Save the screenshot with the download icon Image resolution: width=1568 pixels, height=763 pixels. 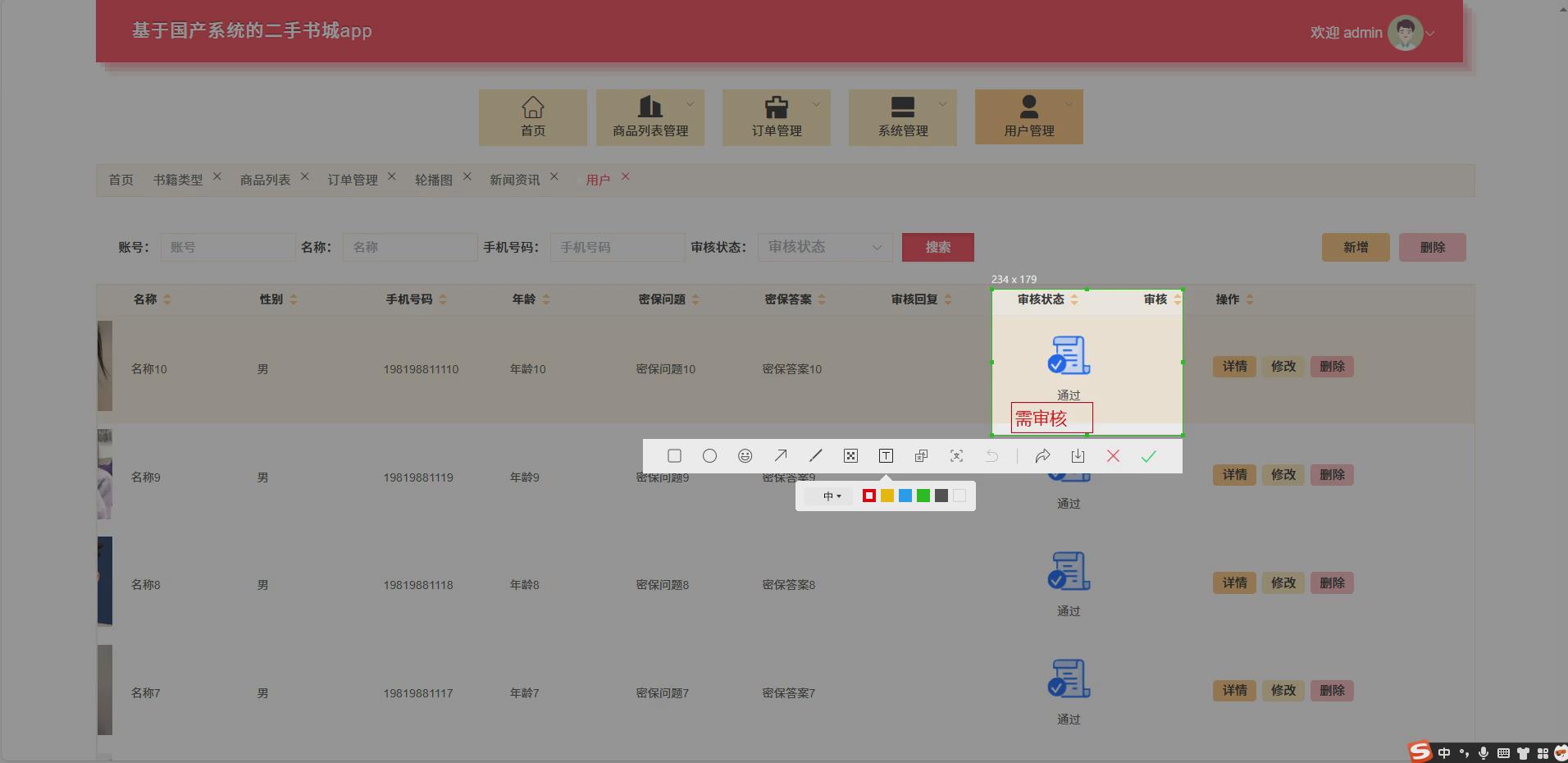coord(1077,455)
